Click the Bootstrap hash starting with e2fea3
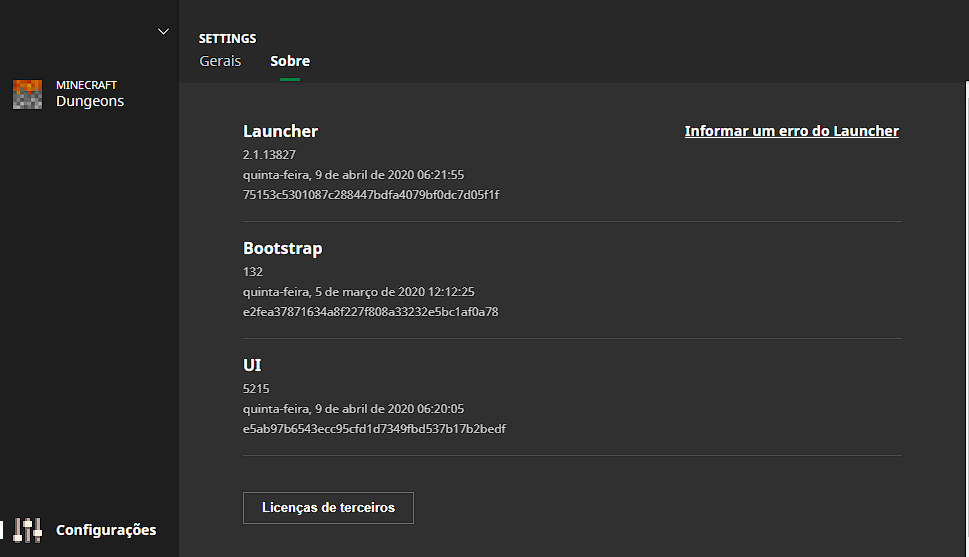Image resolution: width=969 pixels, height=557 pixels. 370,312
